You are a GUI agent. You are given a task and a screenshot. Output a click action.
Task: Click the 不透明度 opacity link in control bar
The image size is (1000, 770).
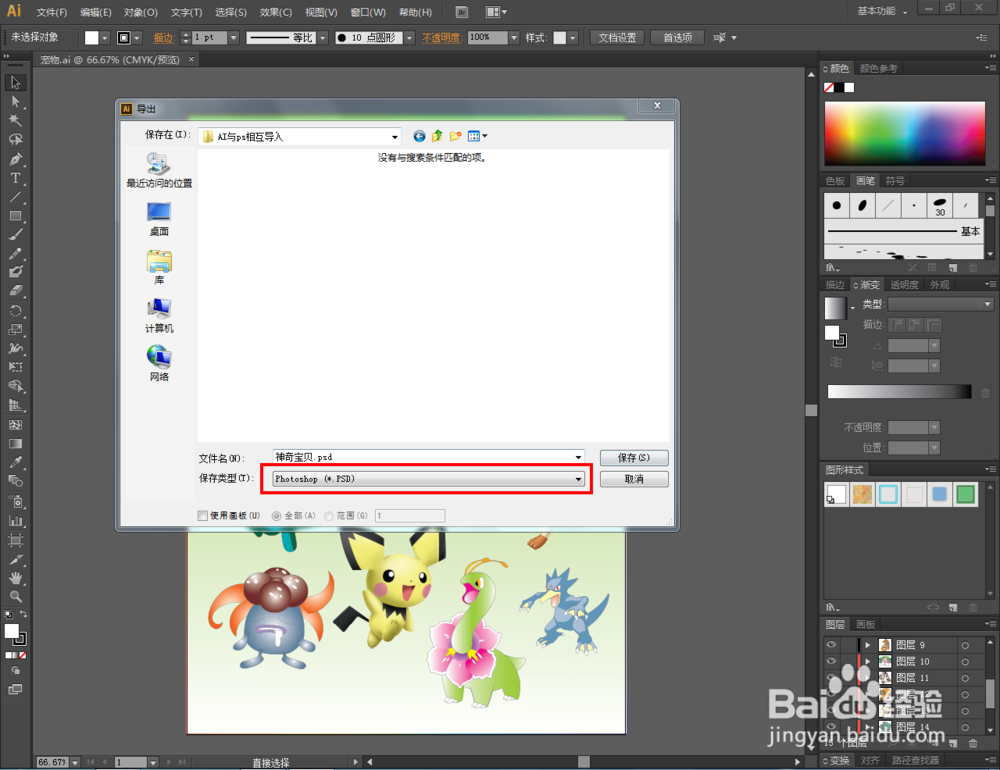coord(441,38)
